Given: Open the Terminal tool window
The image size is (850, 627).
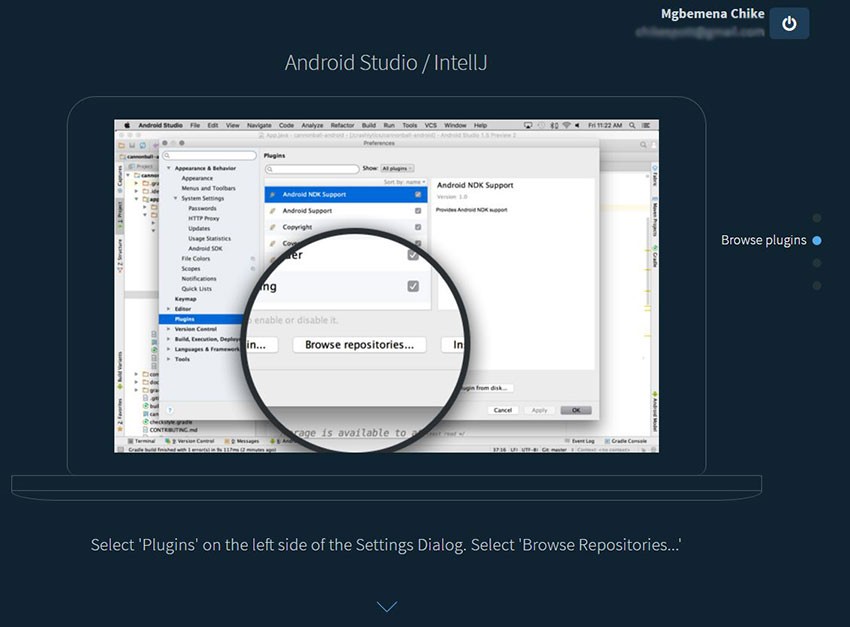Looking at the screenshot, I should (142, 441).
